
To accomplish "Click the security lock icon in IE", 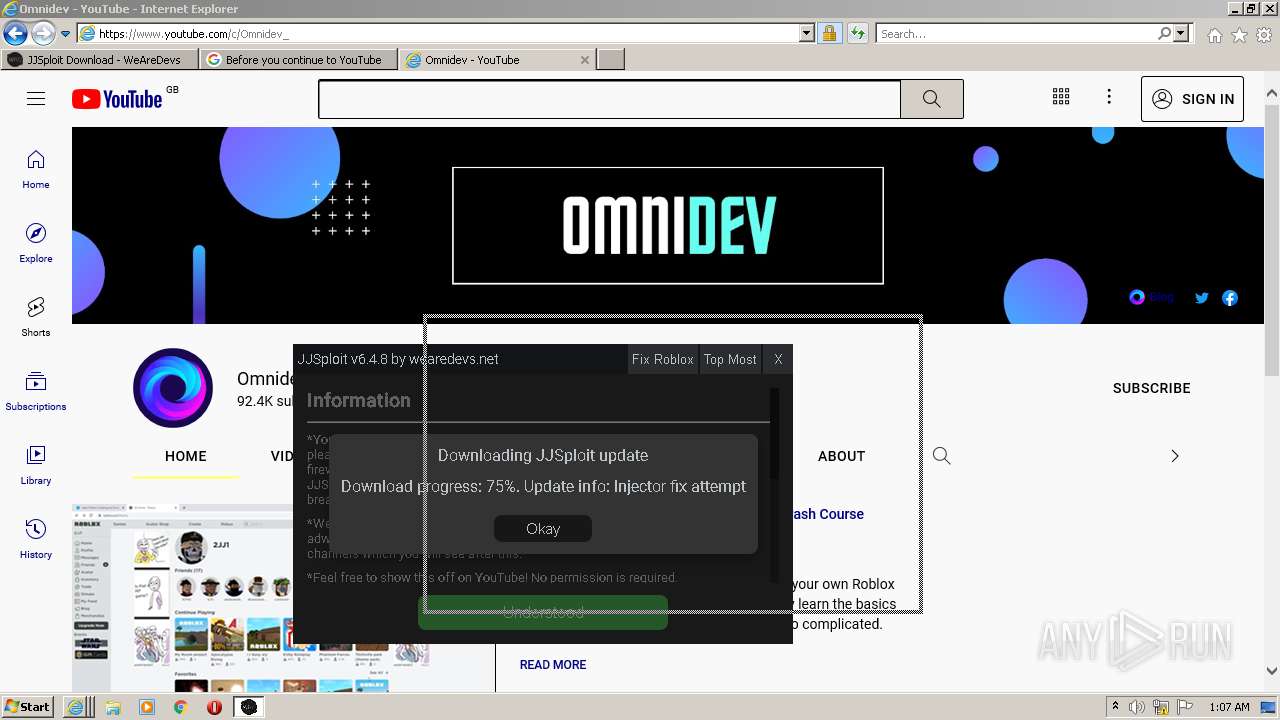I will pos(829,33).
